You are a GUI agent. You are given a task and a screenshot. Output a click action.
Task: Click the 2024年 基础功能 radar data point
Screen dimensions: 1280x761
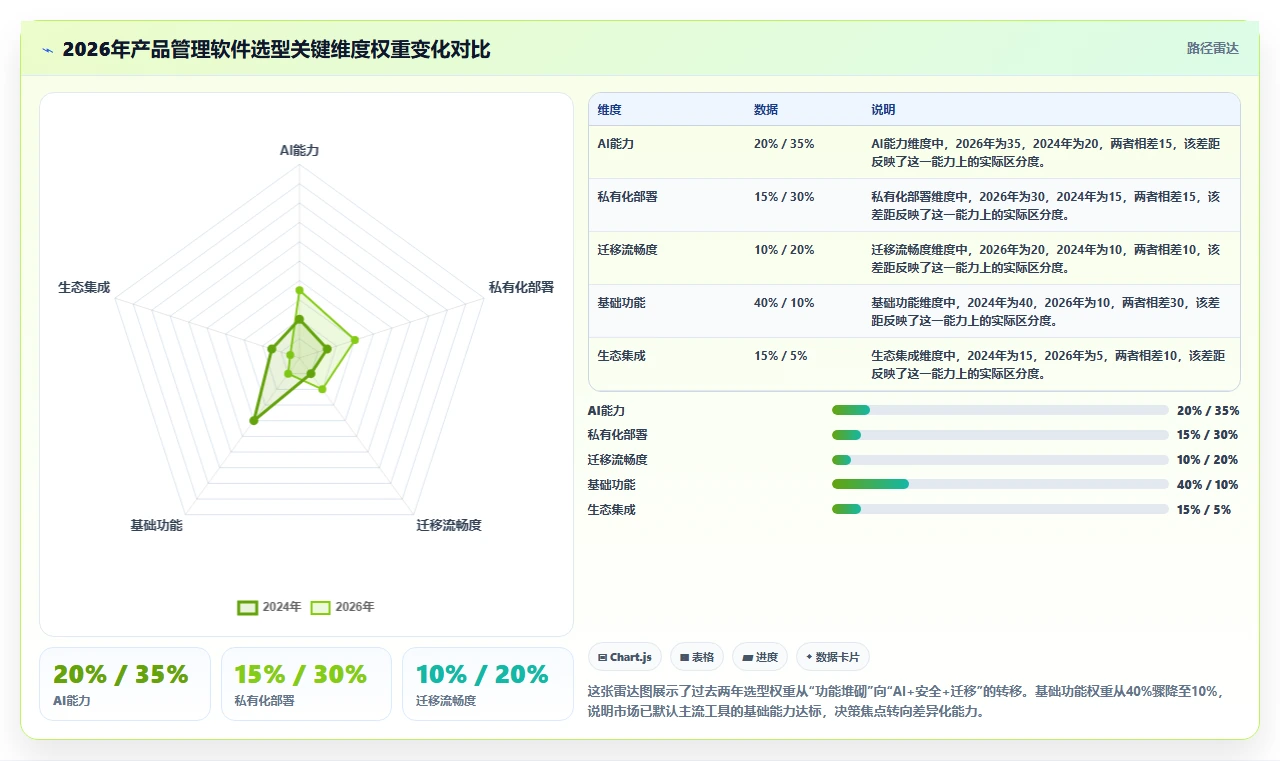tap(254, 421)
